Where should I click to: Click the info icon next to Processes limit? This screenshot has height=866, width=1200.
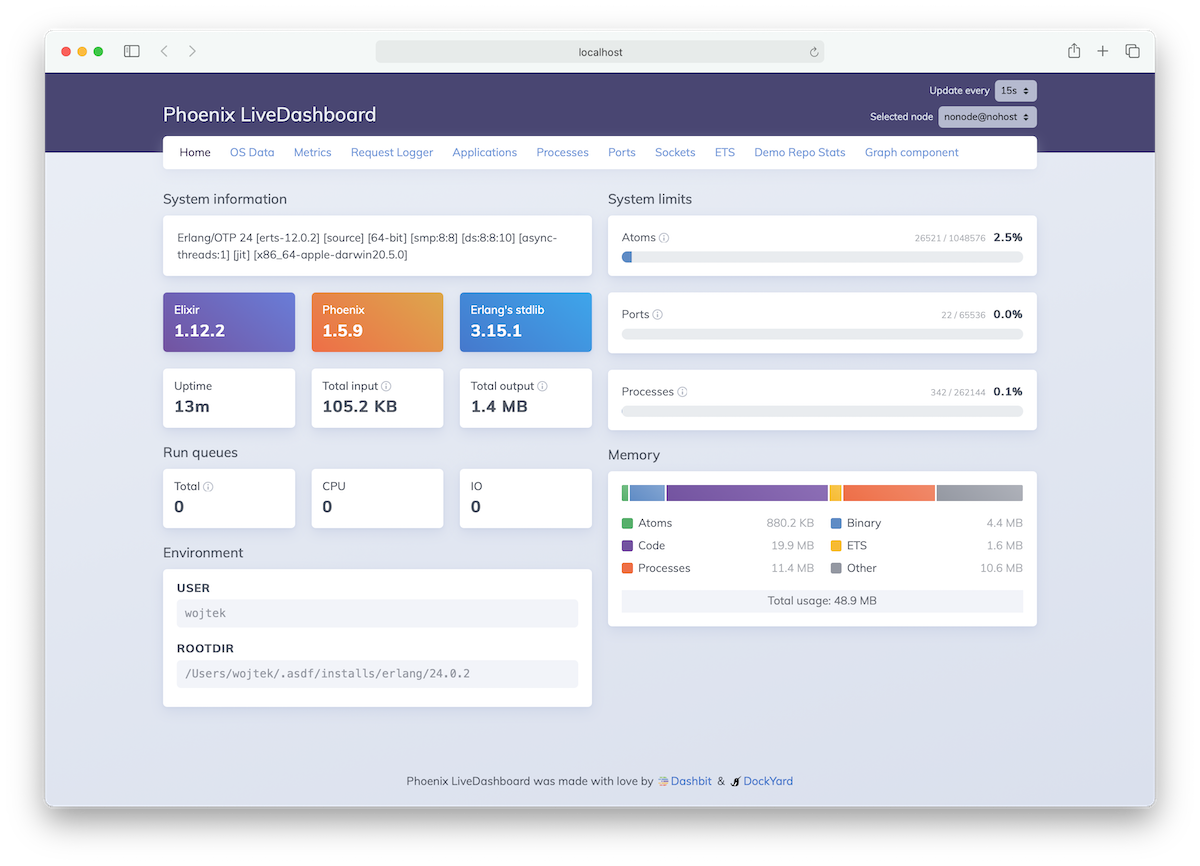coord(682,392)
